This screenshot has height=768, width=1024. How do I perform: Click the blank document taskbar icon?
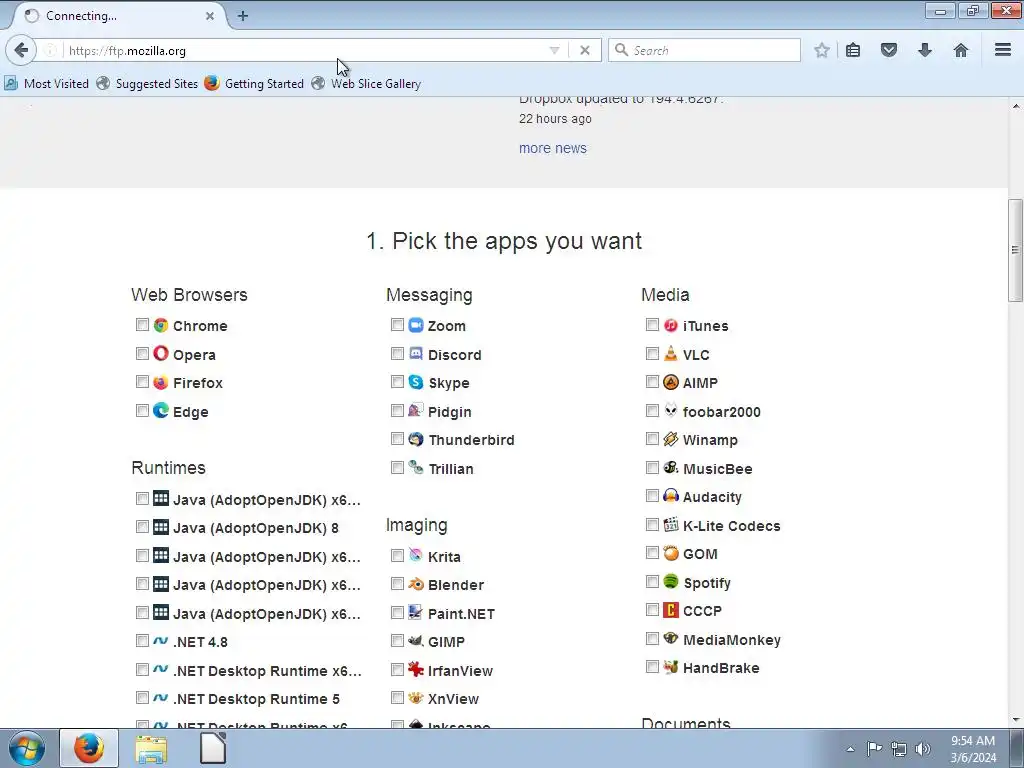(213, 748)
